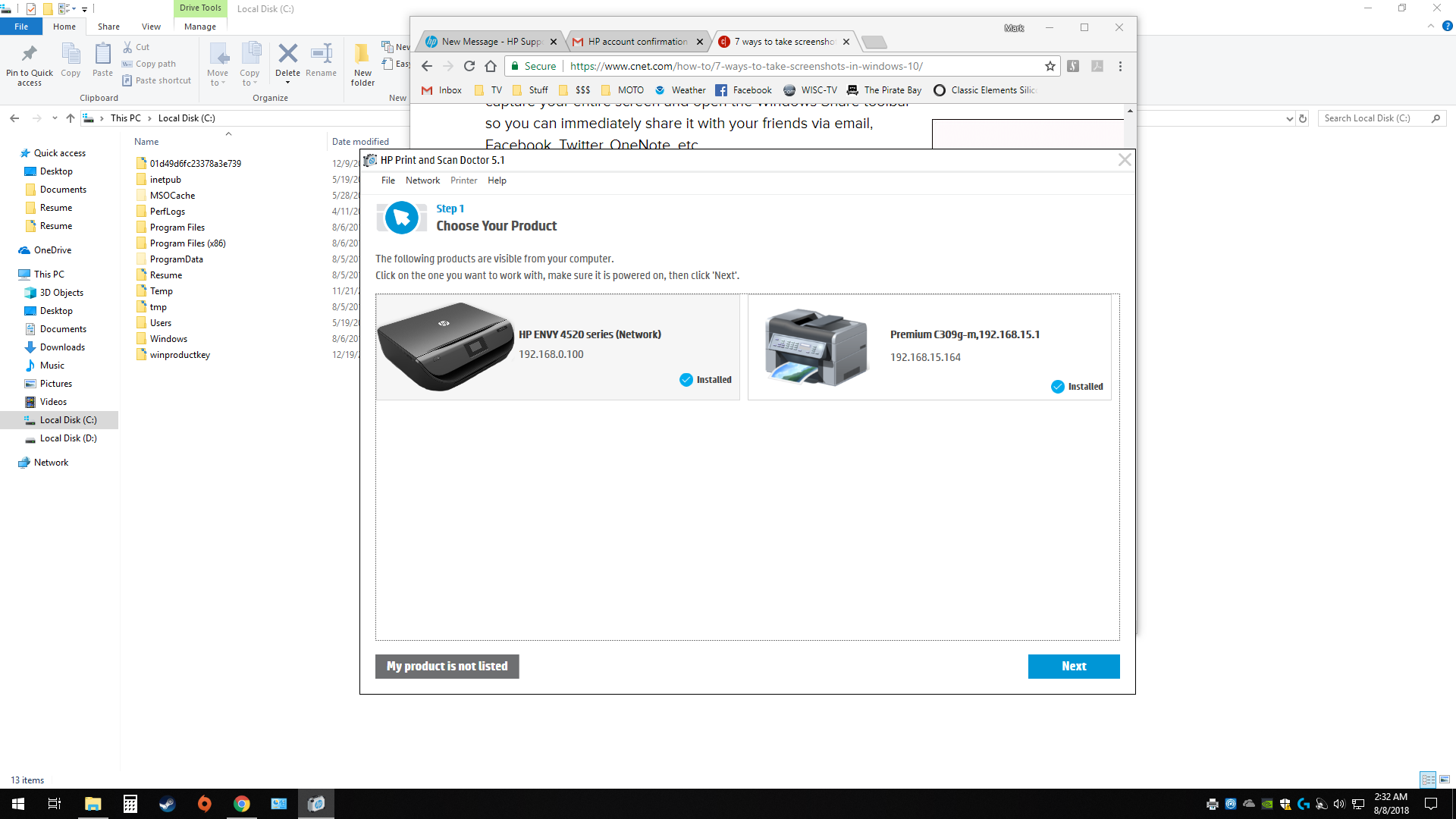The width and height of the screenshot is (1456, 819).
Task: Switch to the Share ribbon tab
Action: [108, 27]
